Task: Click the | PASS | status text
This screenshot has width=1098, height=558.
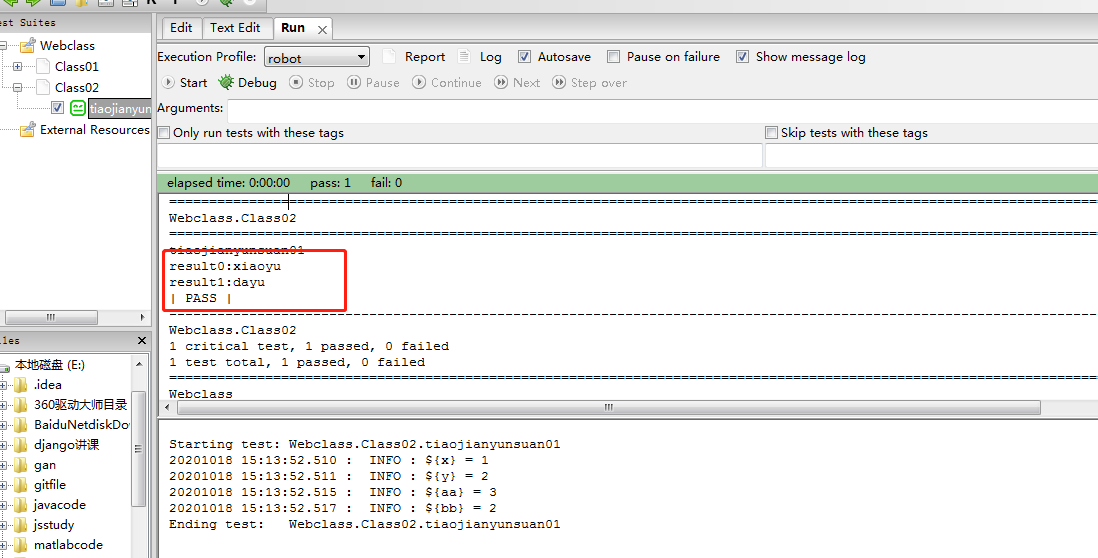Action: coord(200,298)
